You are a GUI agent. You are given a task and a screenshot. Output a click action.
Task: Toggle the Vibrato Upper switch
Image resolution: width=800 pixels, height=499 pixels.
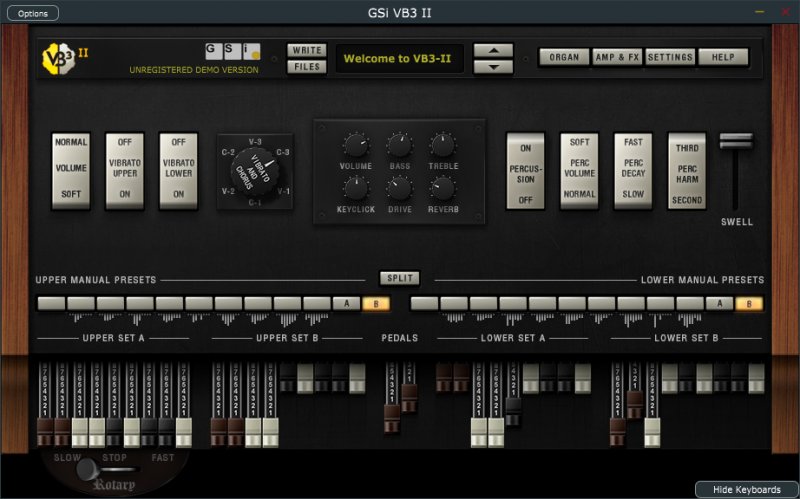click(125, 171)
